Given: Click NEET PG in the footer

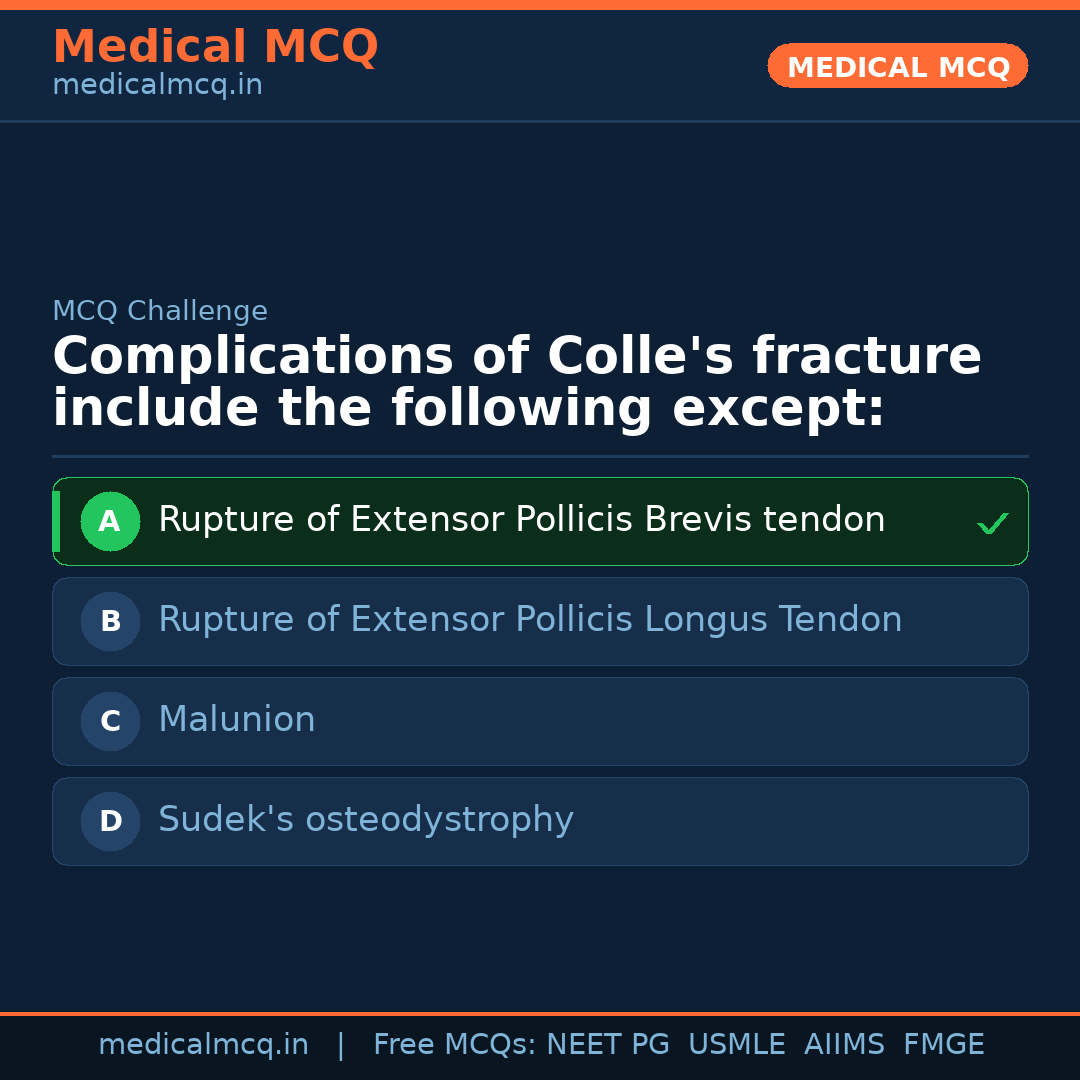Looking at the screenshot, I should [608, 1045].
